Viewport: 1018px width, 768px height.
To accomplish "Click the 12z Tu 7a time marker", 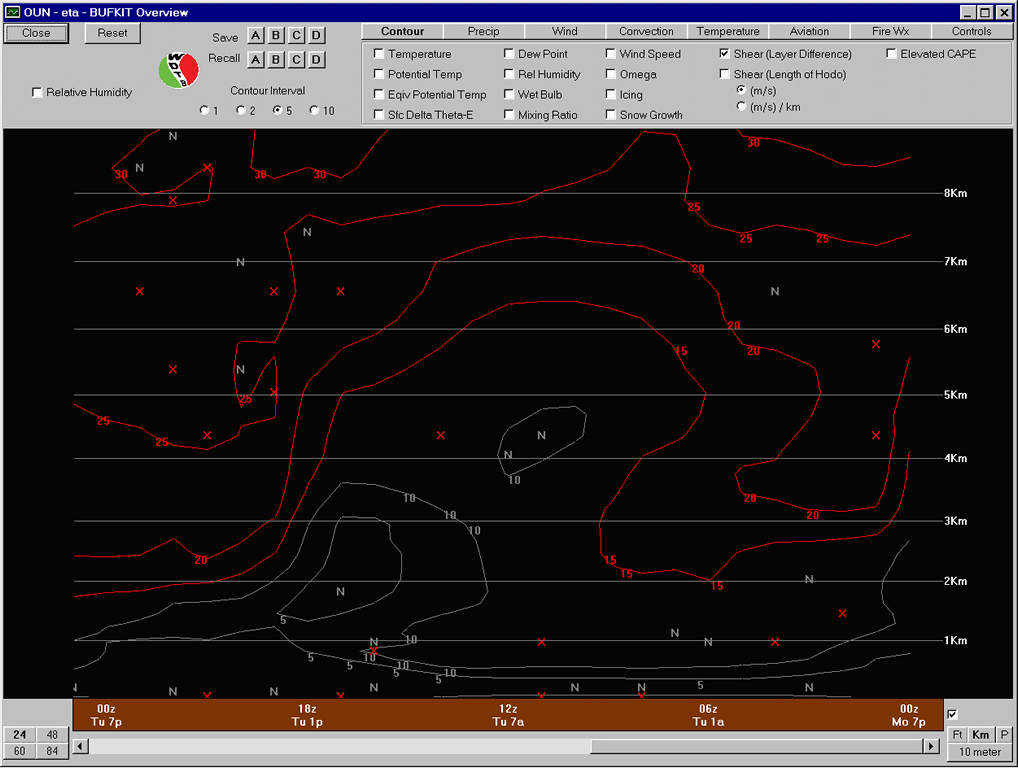I will 508,715.
